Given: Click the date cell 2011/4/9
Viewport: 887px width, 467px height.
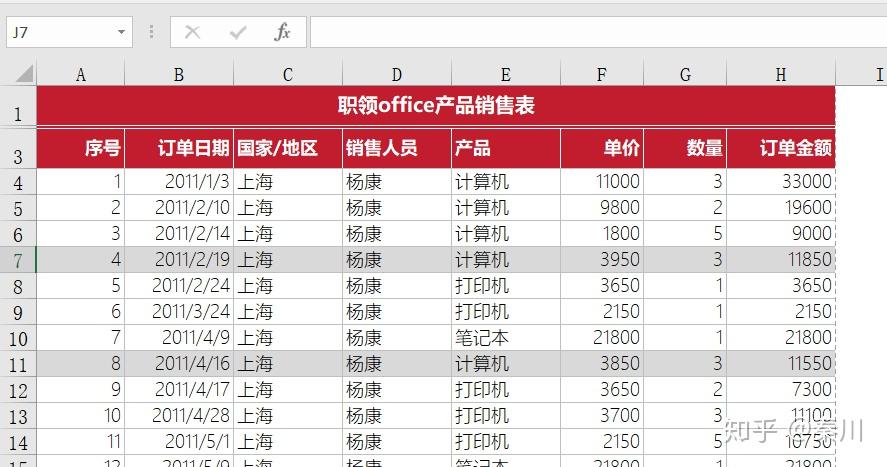Looking at the screenshot, I should click(179, 338).
